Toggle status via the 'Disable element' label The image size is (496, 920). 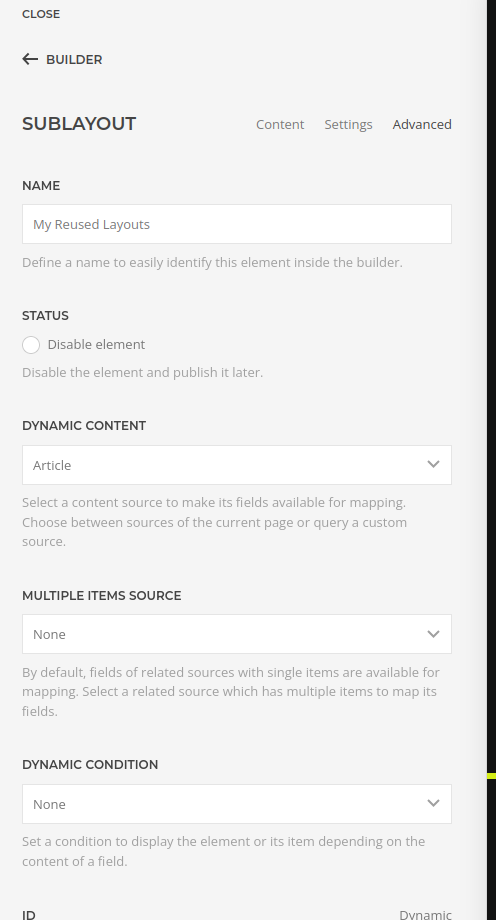[96, 344]
